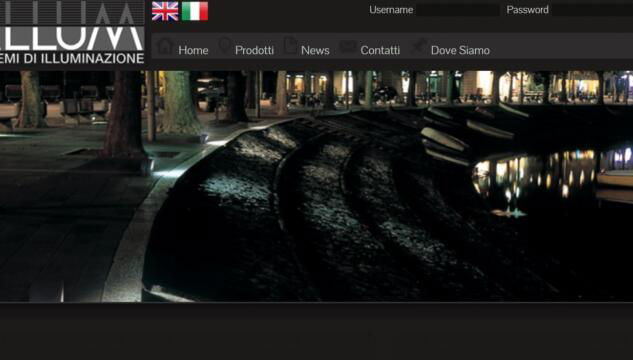Click the Username label text
The width and height of the screenshot is (633, 360).
coord(391,10)
